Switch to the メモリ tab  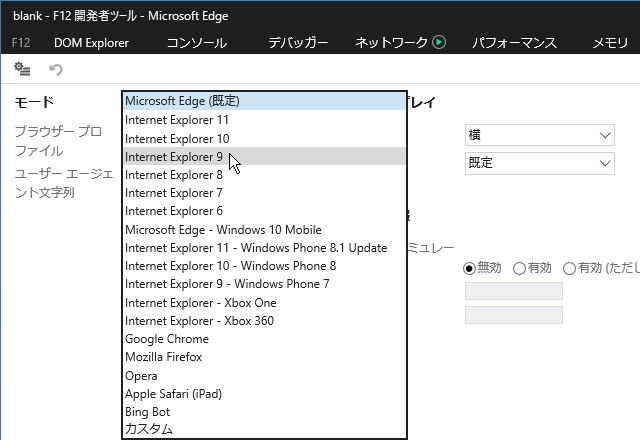(x=610, y=42)
